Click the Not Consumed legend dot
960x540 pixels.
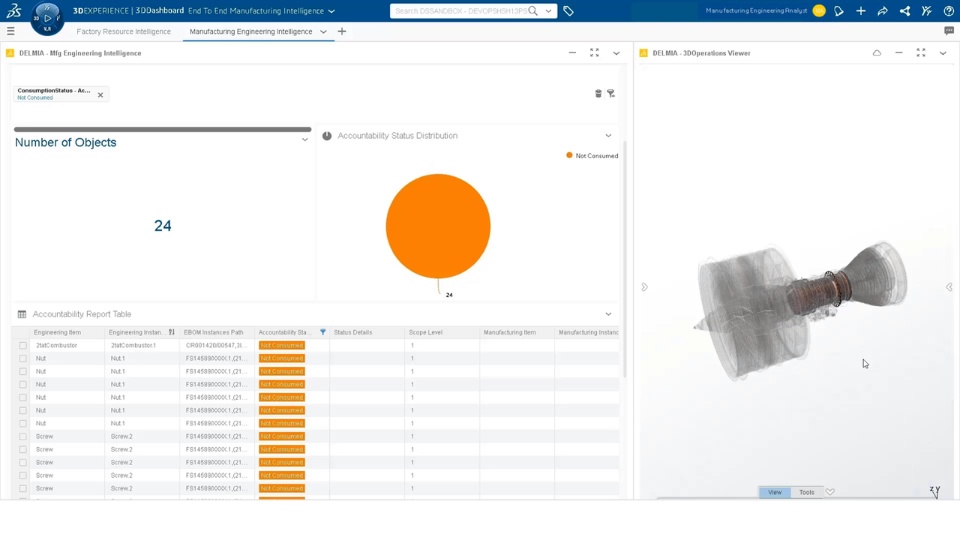(x=569, y=156)
